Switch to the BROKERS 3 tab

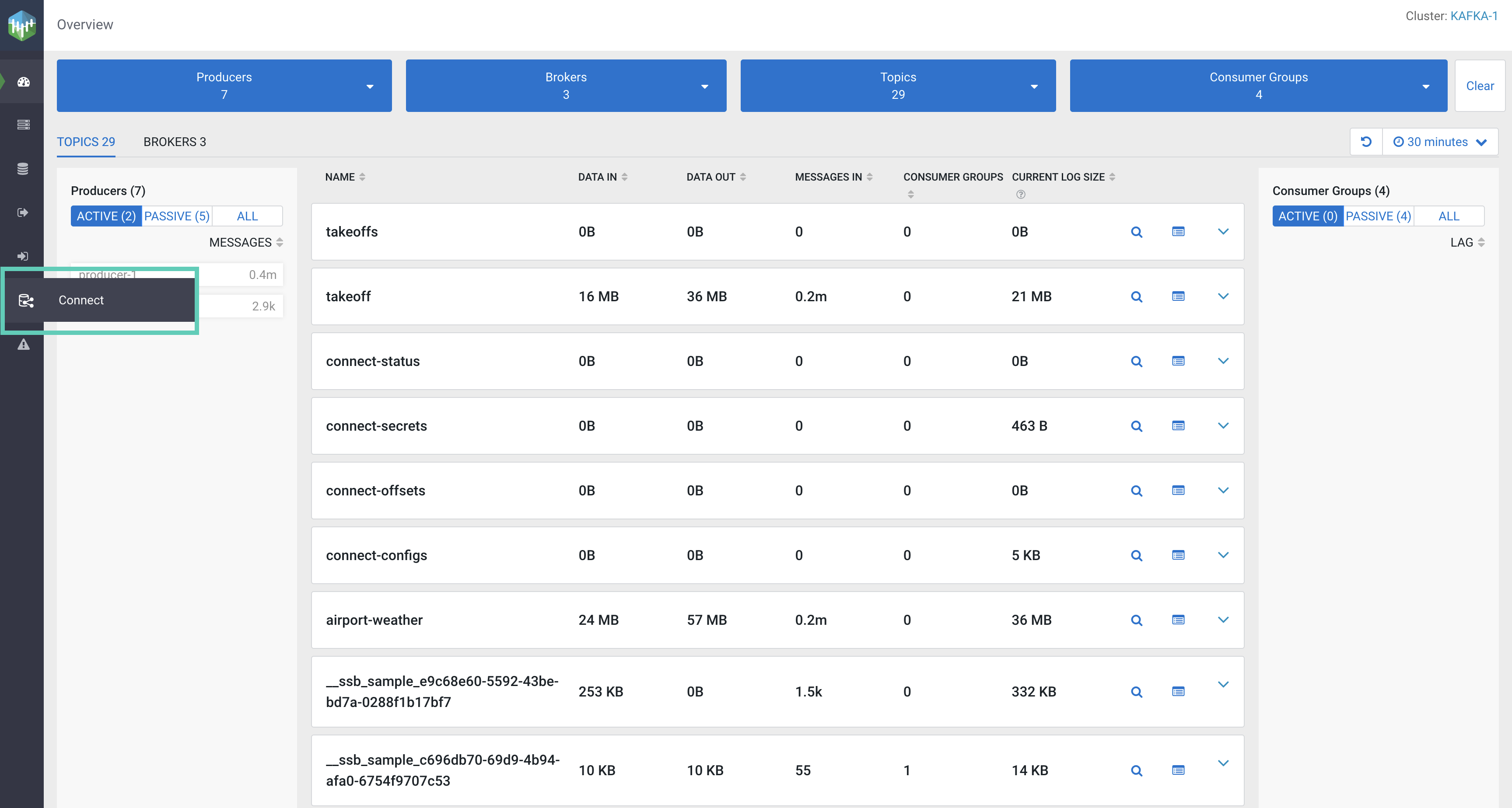point(174,142)
